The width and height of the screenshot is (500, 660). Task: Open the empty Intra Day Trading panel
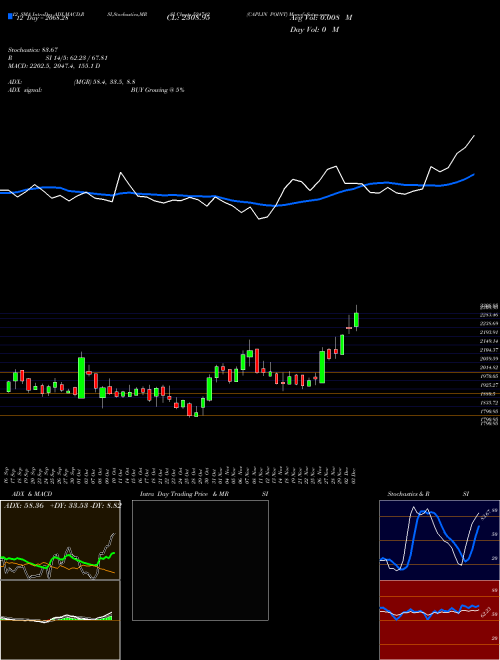coord(200,560)
